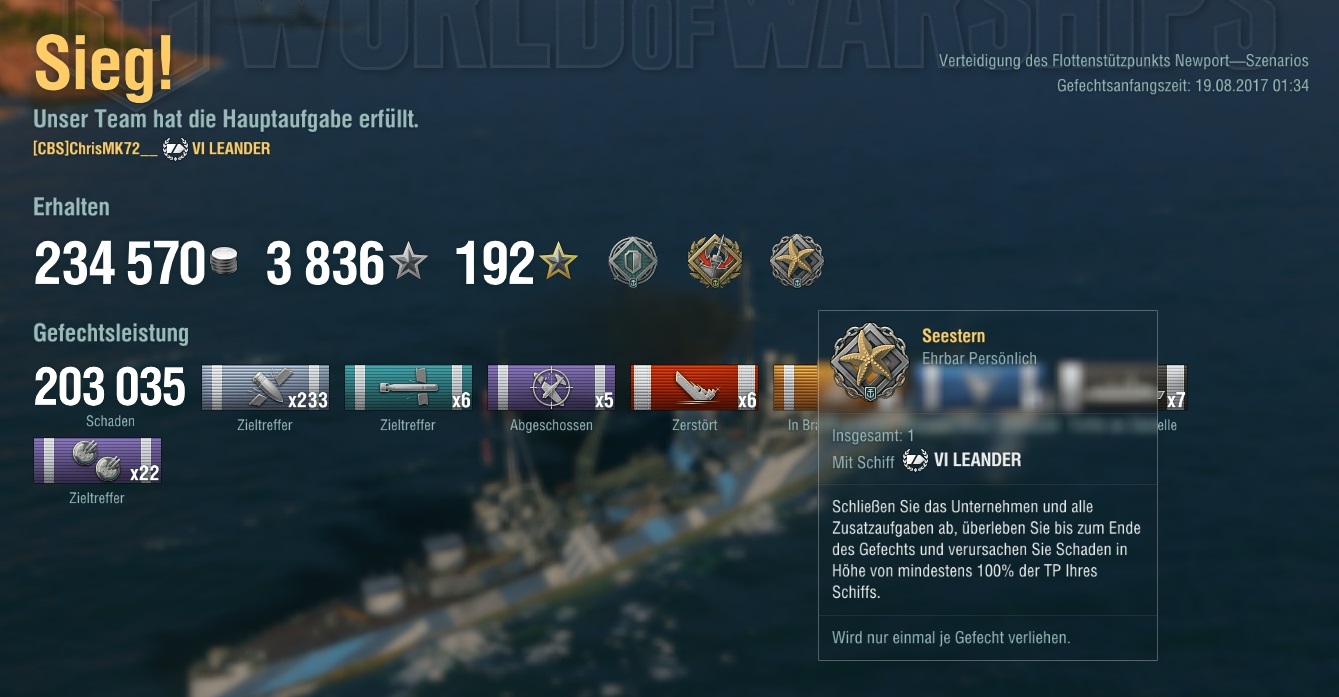Open player name [CBS]ChrisMK72__
The image size is (1339, 697).
pyautogui.click(x=95, y=149)
